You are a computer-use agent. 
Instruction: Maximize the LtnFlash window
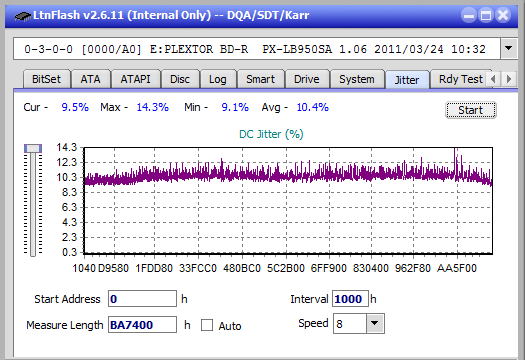486,15
